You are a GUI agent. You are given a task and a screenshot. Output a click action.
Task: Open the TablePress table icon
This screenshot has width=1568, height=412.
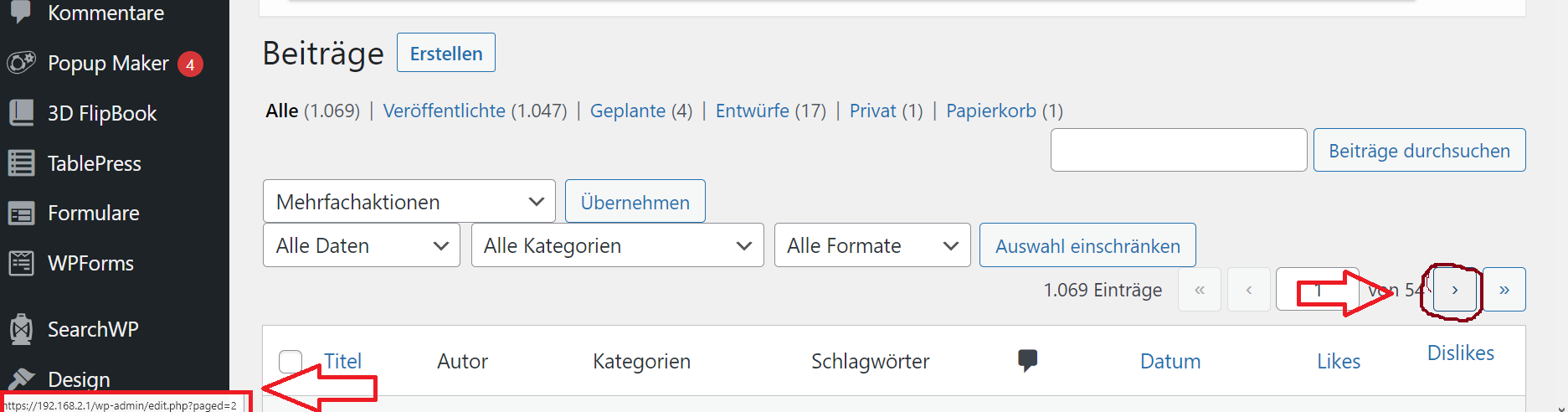click(22, 163)
